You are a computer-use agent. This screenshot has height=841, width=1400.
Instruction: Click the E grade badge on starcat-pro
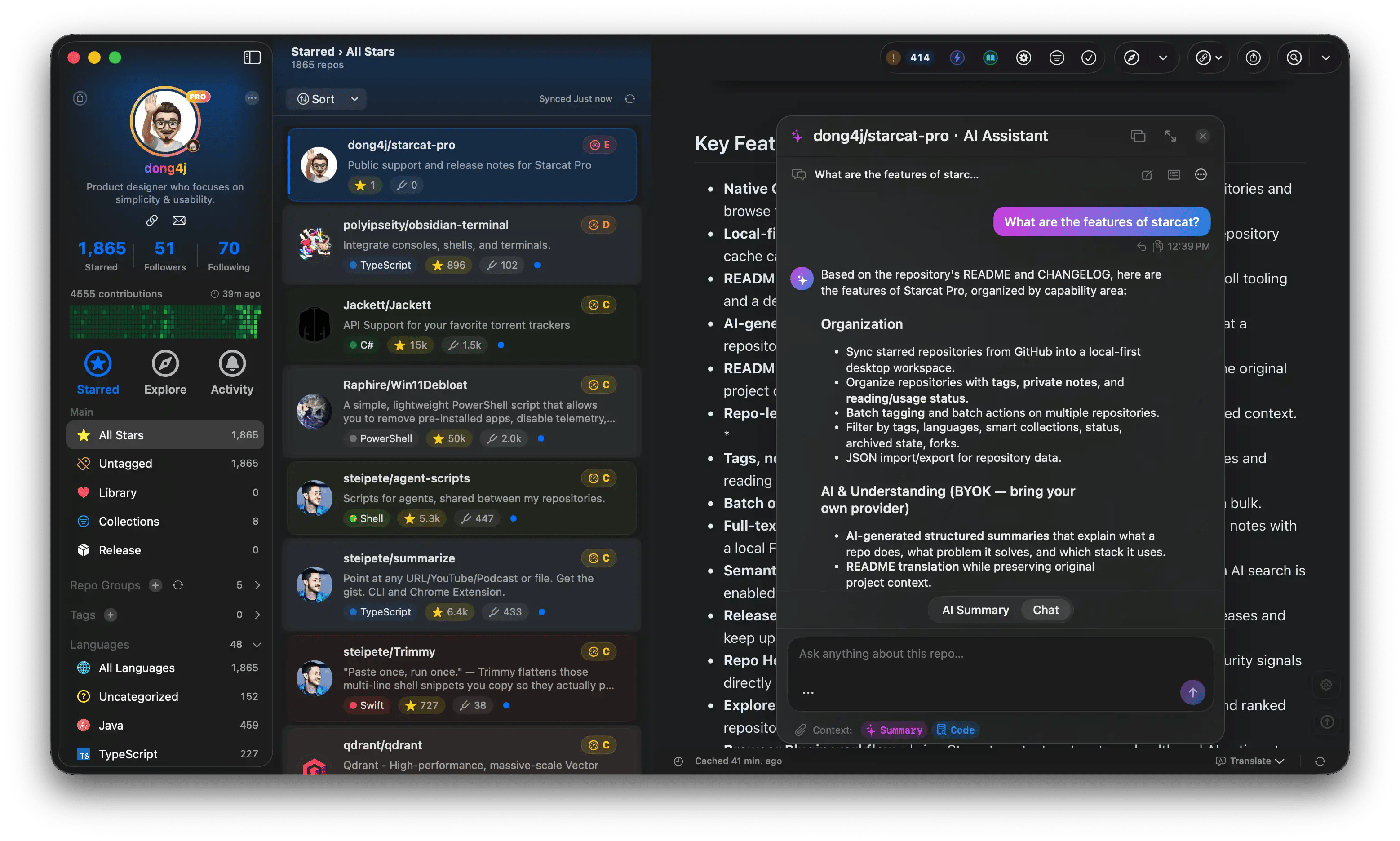tap(599, 145)
